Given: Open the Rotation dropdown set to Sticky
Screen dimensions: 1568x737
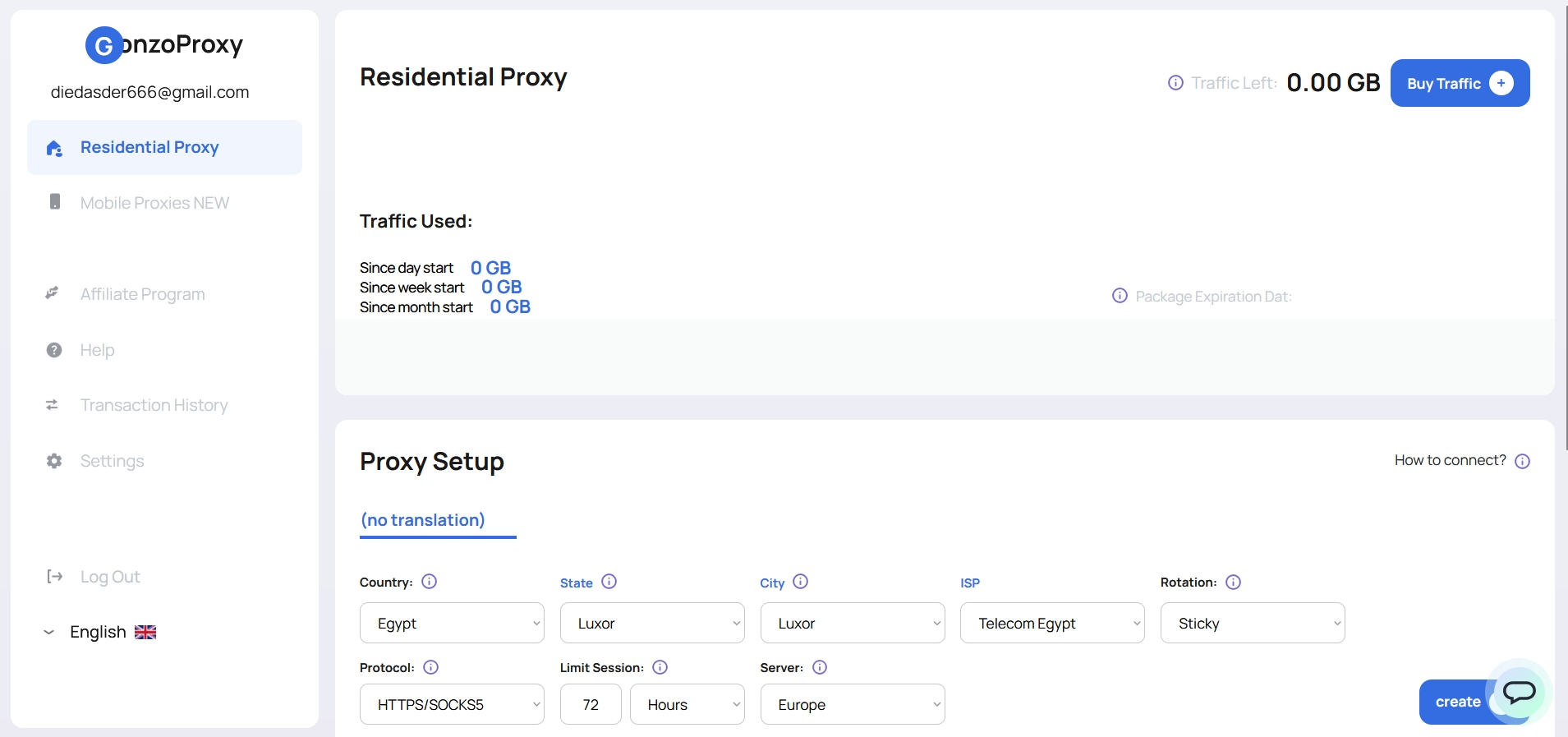Looking at the screenshot, I should 1252,623.
